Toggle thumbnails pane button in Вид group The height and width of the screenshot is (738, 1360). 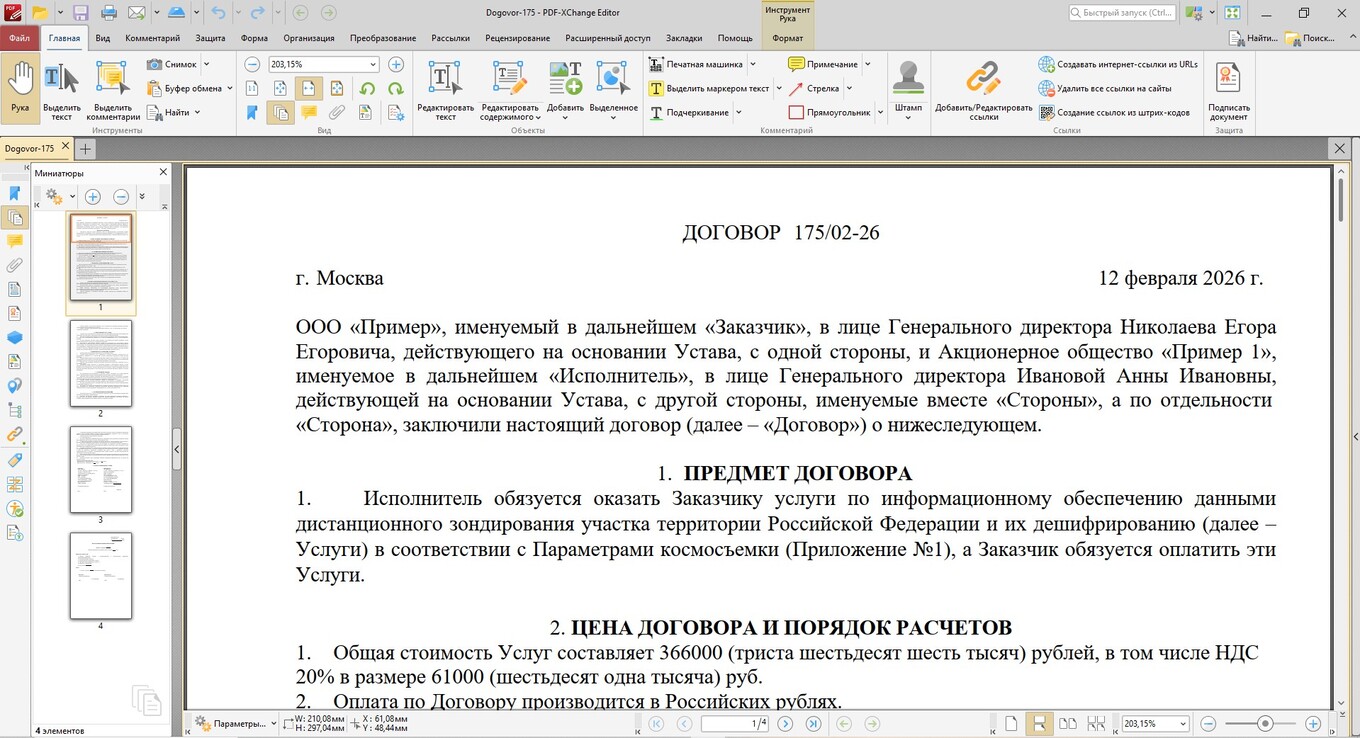tap(281, 113)
